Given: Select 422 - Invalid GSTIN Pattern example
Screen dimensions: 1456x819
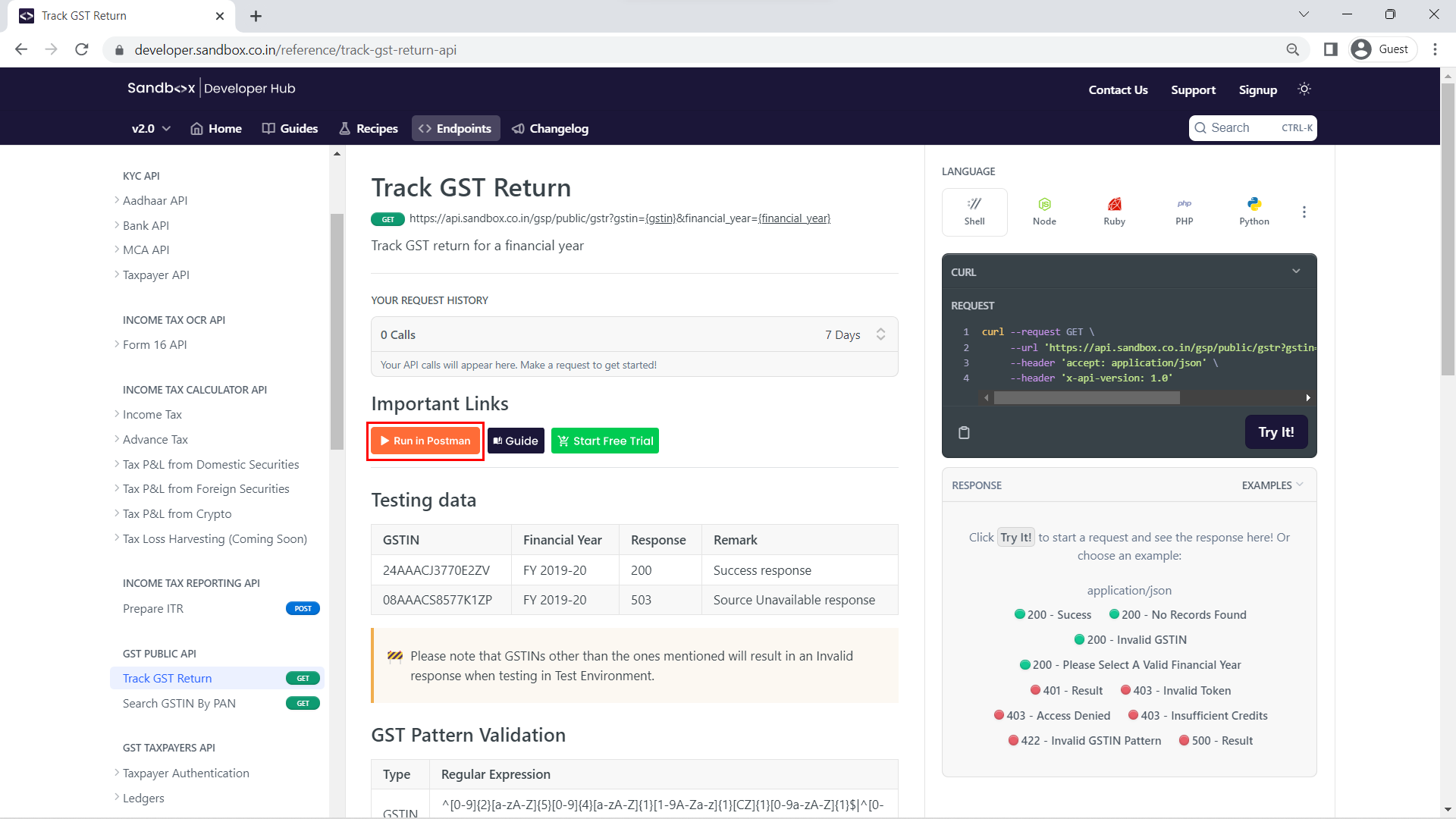Looking at the screenshot, I should coord(1084,740).
